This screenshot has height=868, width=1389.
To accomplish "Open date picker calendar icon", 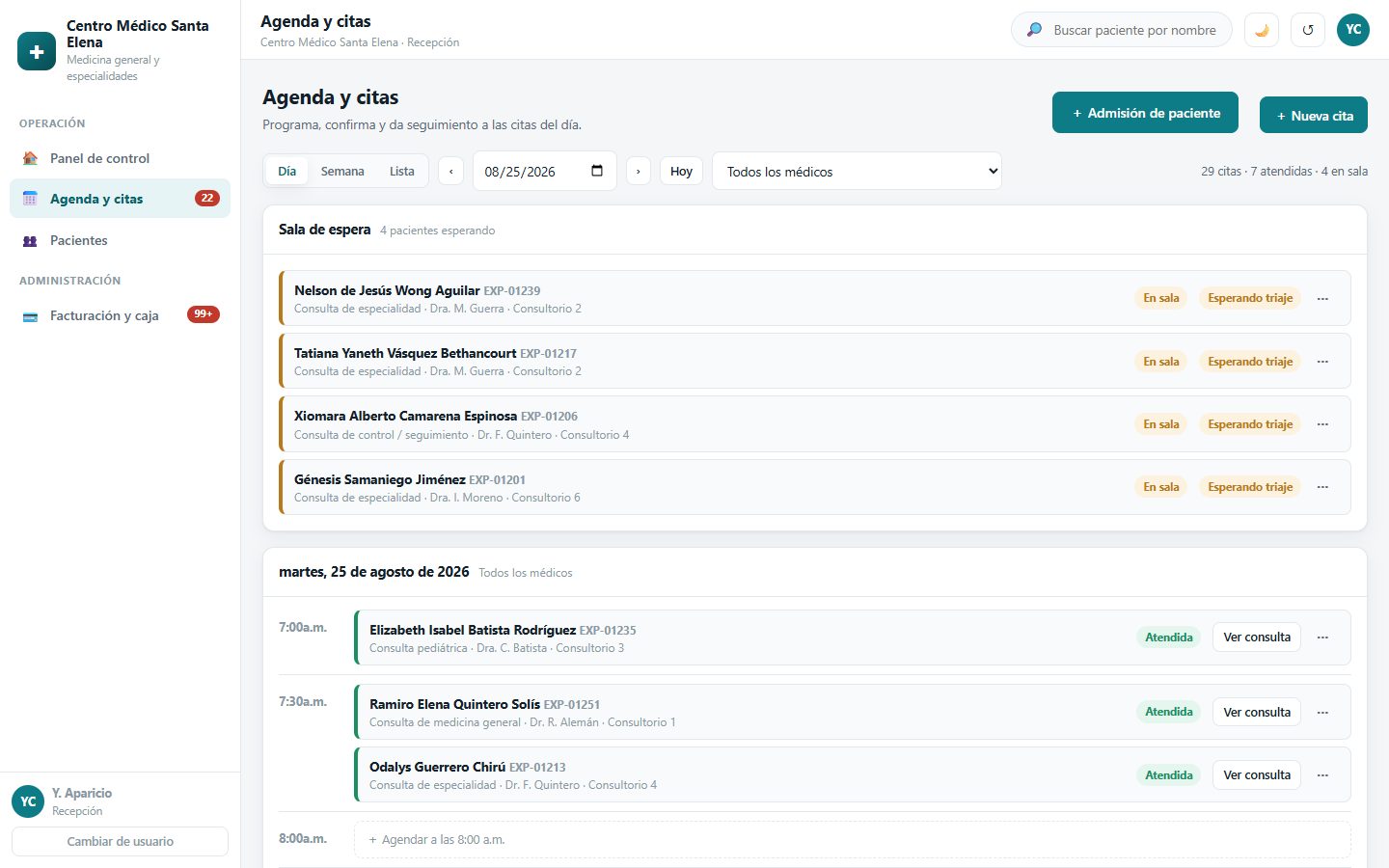I will (x=597, y=171).
